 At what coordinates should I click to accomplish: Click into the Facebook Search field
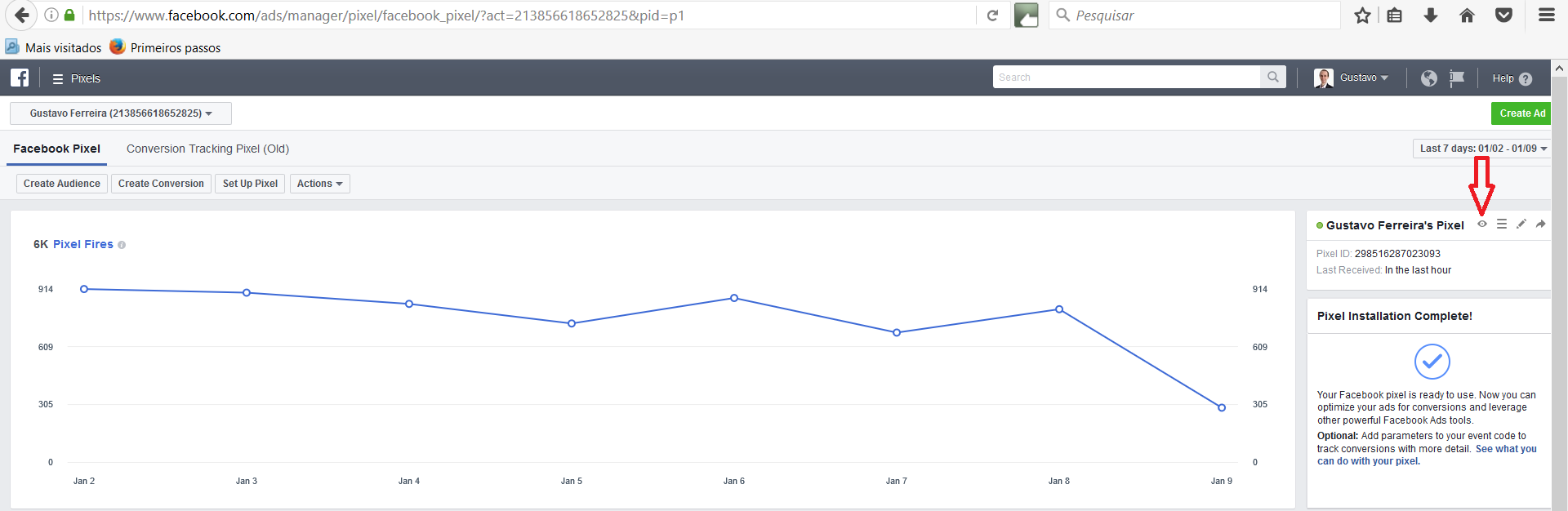pos(1127,77)
